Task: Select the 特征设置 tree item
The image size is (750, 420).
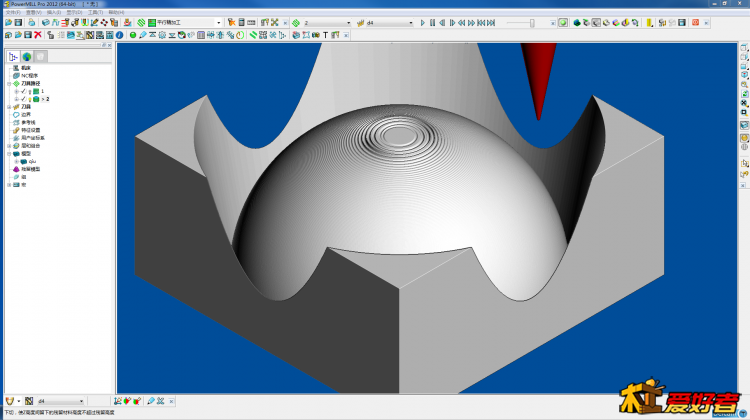Action: [31, 130]
